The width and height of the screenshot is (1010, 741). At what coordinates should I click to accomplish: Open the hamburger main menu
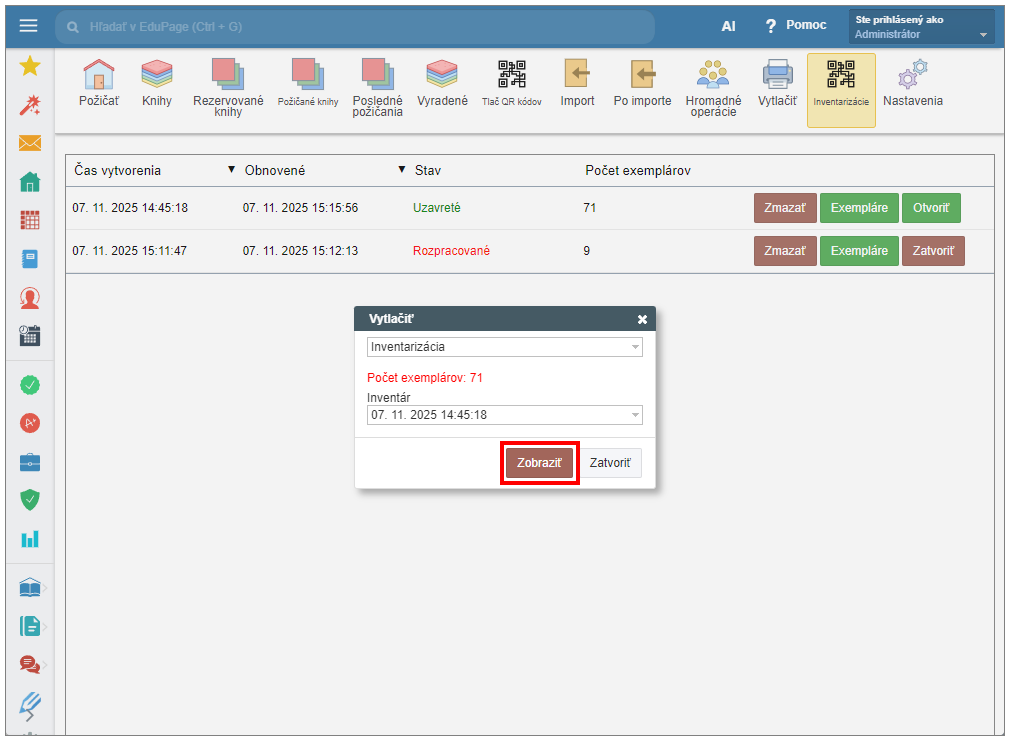click(x=28, y=26)
